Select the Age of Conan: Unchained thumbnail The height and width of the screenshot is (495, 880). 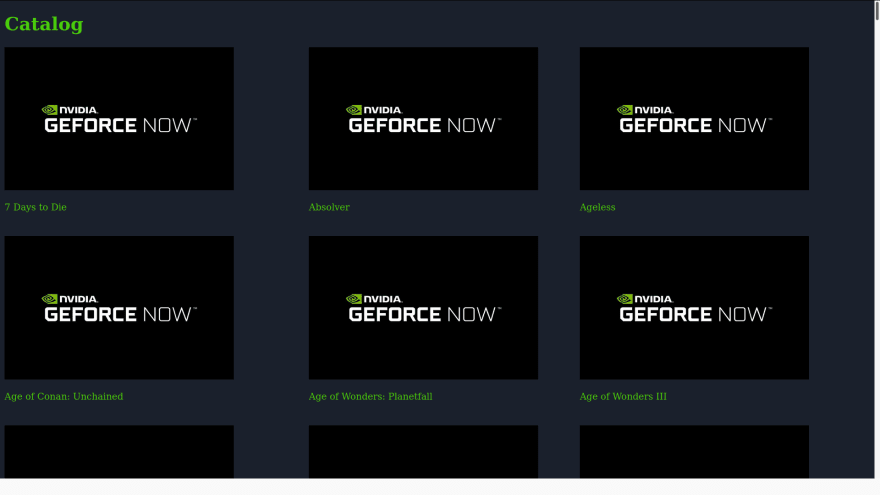tap(119, 308)
